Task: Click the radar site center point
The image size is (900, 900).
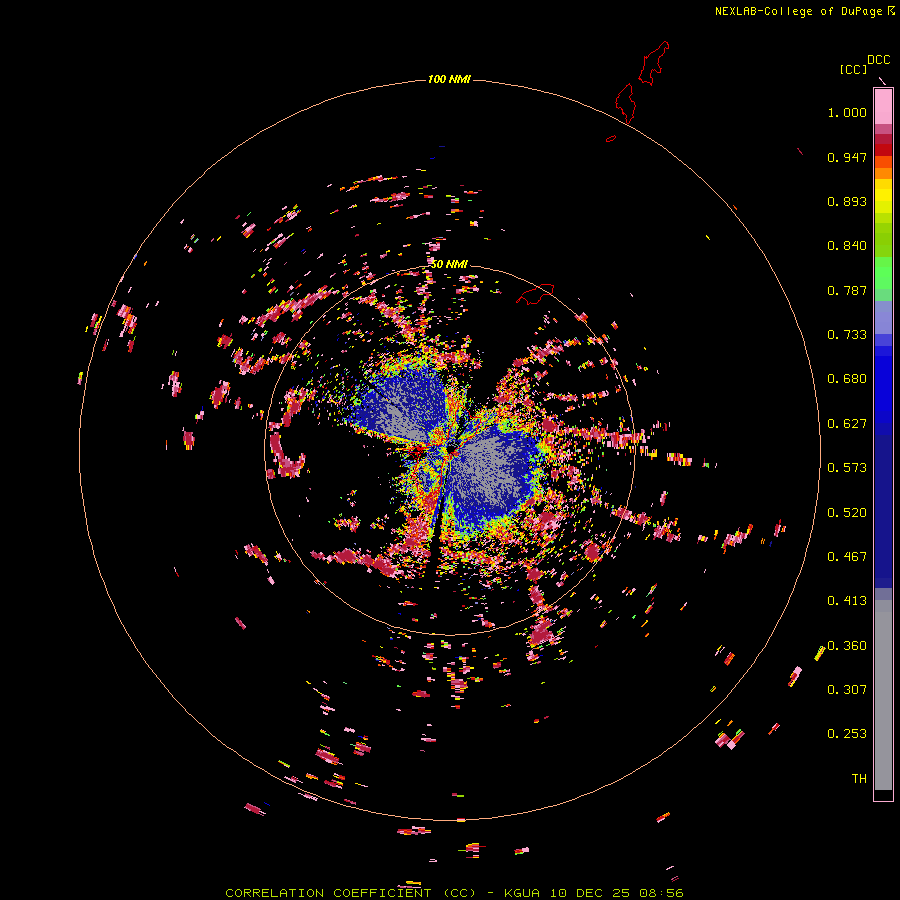Action: (x=453, y=450)
